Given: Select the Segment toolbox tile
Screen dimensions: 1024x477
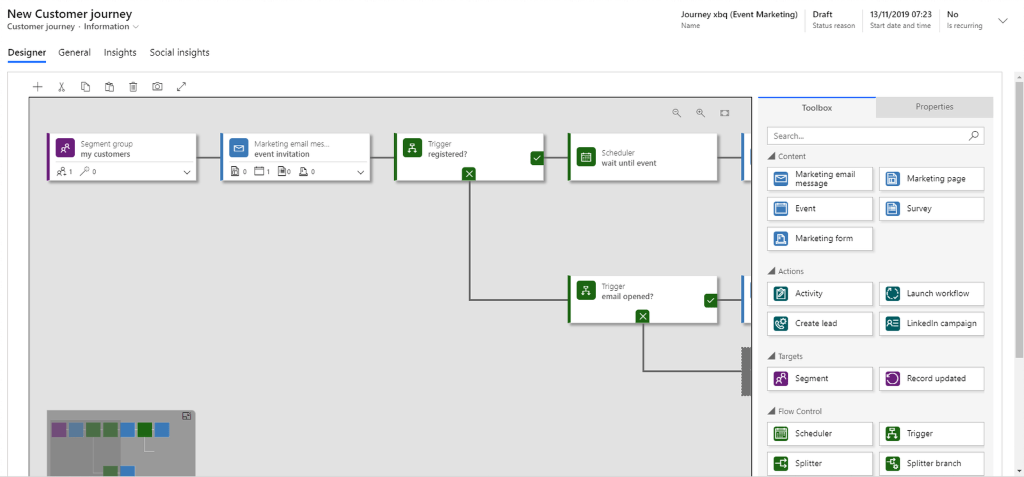Looking at the screenshot, I should tap(820, 378).
